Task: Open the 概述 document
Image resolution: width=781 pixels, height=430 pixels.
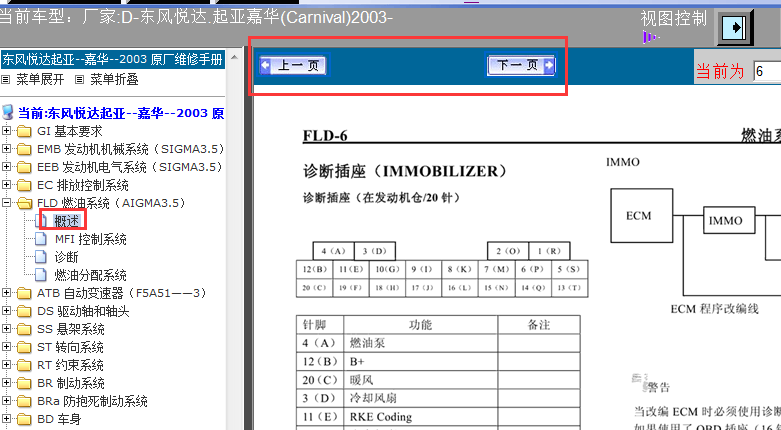Action: pos(67,221)
